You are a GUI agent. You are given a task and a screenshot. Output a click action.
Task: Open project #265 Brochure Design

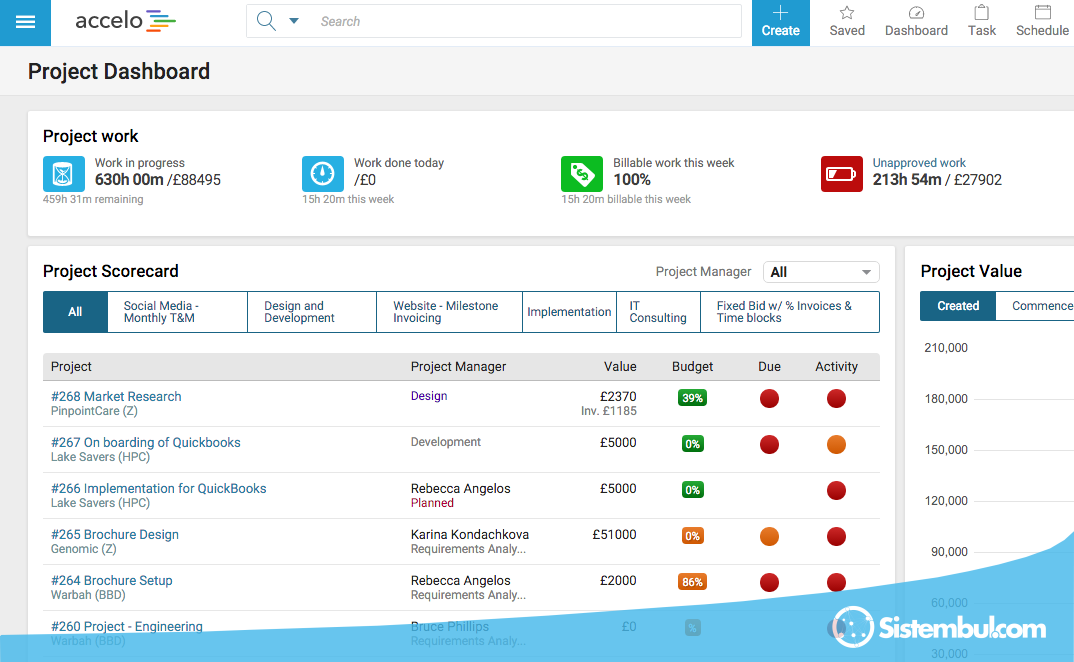[x=115, y=535]
